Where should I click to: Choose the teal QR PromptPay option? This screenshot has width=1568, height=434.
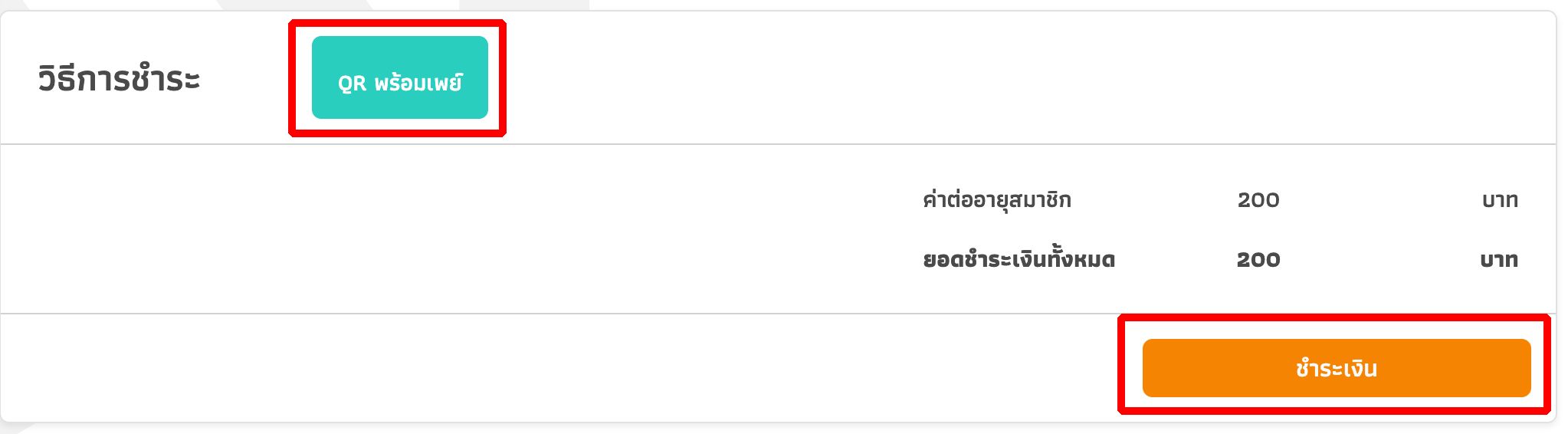coord(399,77)
